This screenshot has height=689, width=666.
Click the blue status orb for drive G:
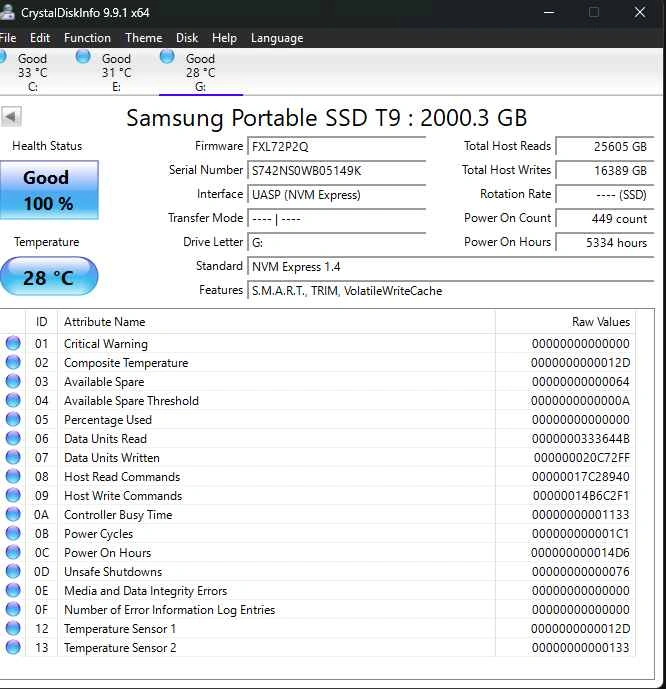pos(167,56)
